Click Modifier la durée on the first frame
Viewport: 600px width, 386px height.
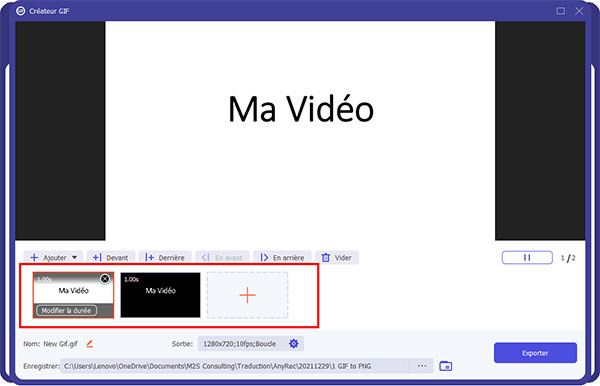(66, 310)
